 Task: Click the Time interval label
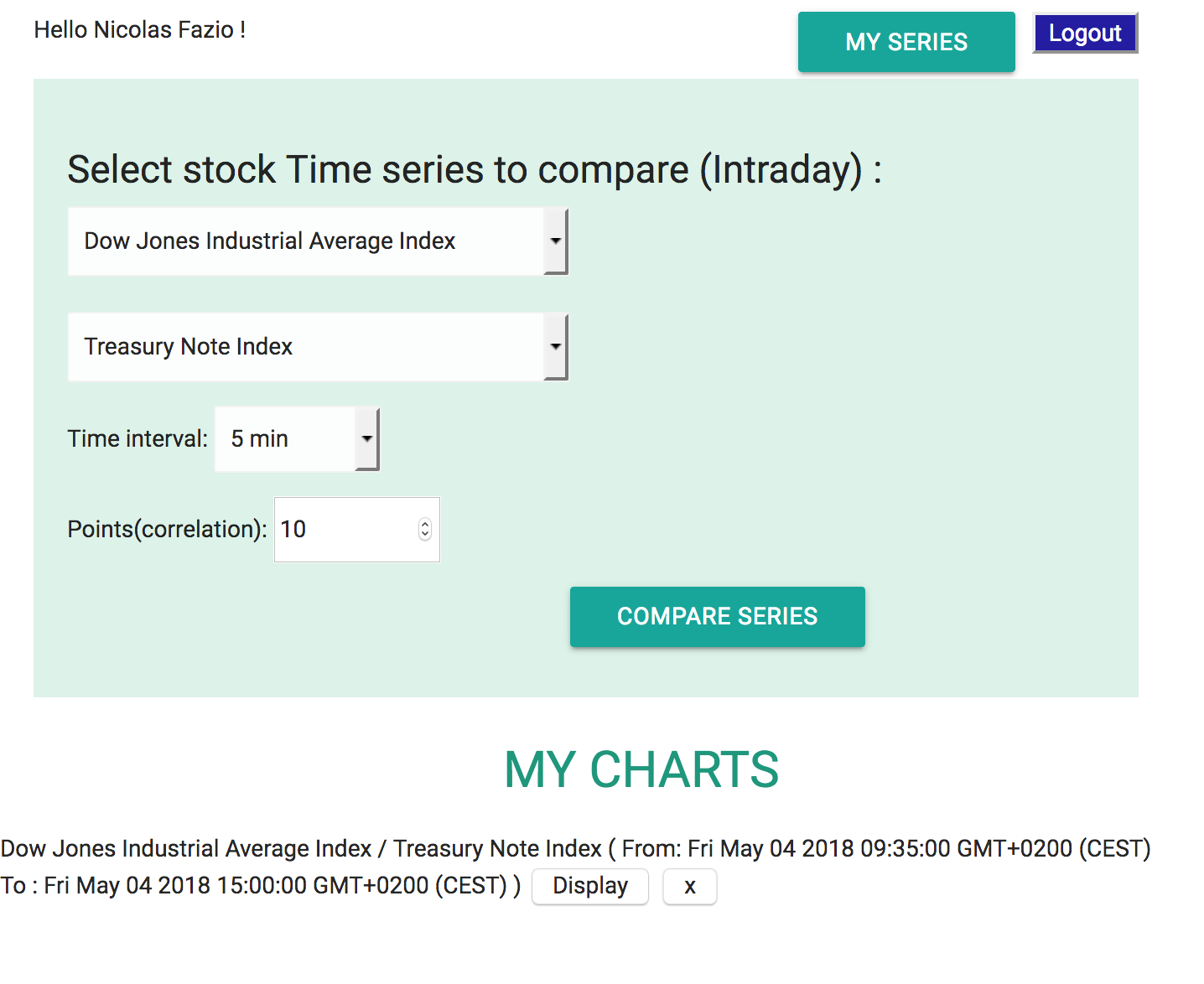138,439
